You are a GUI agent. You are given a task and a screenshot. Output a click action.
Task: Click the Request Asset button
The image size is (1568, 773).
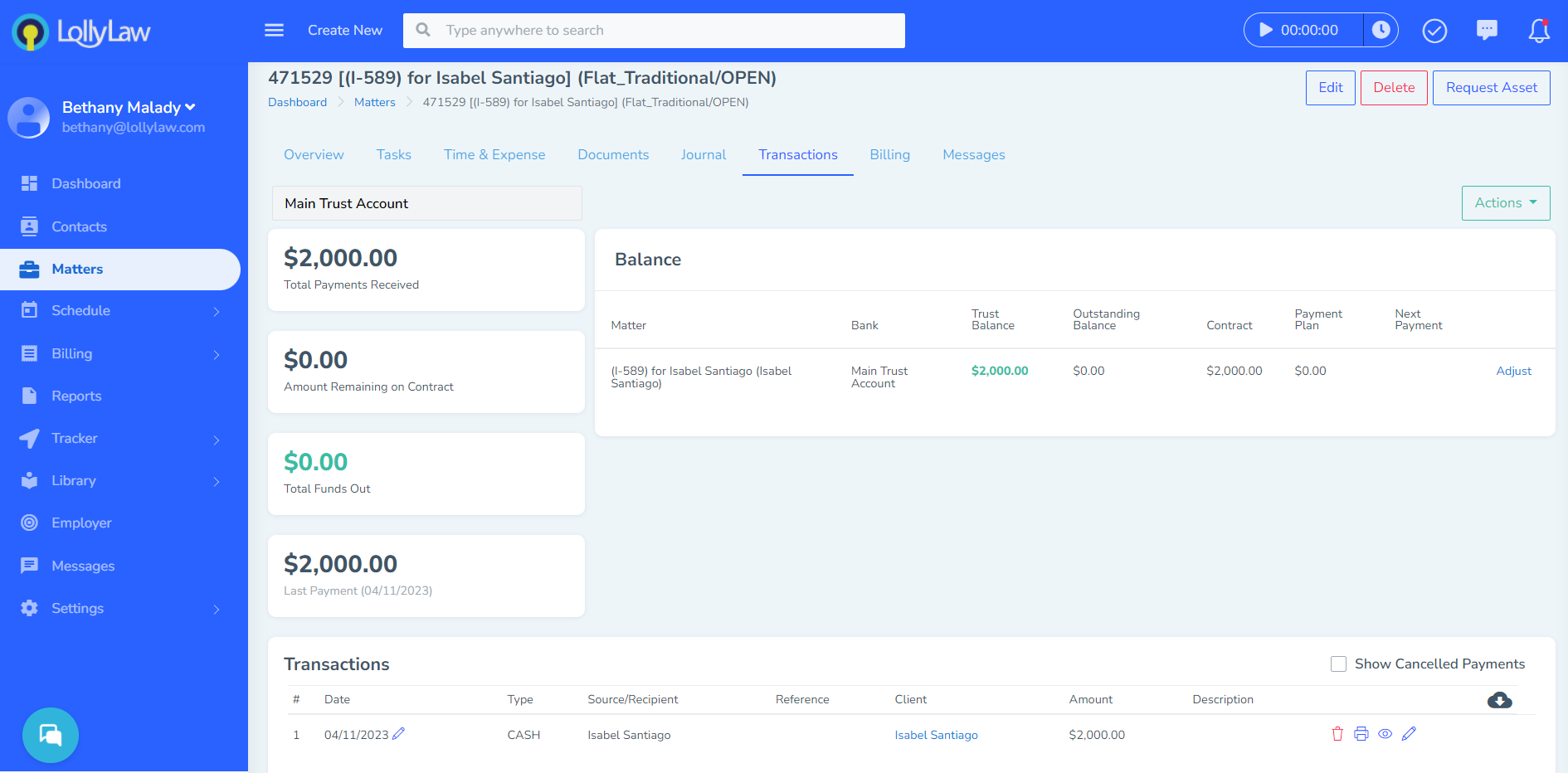click(1491, 88)
